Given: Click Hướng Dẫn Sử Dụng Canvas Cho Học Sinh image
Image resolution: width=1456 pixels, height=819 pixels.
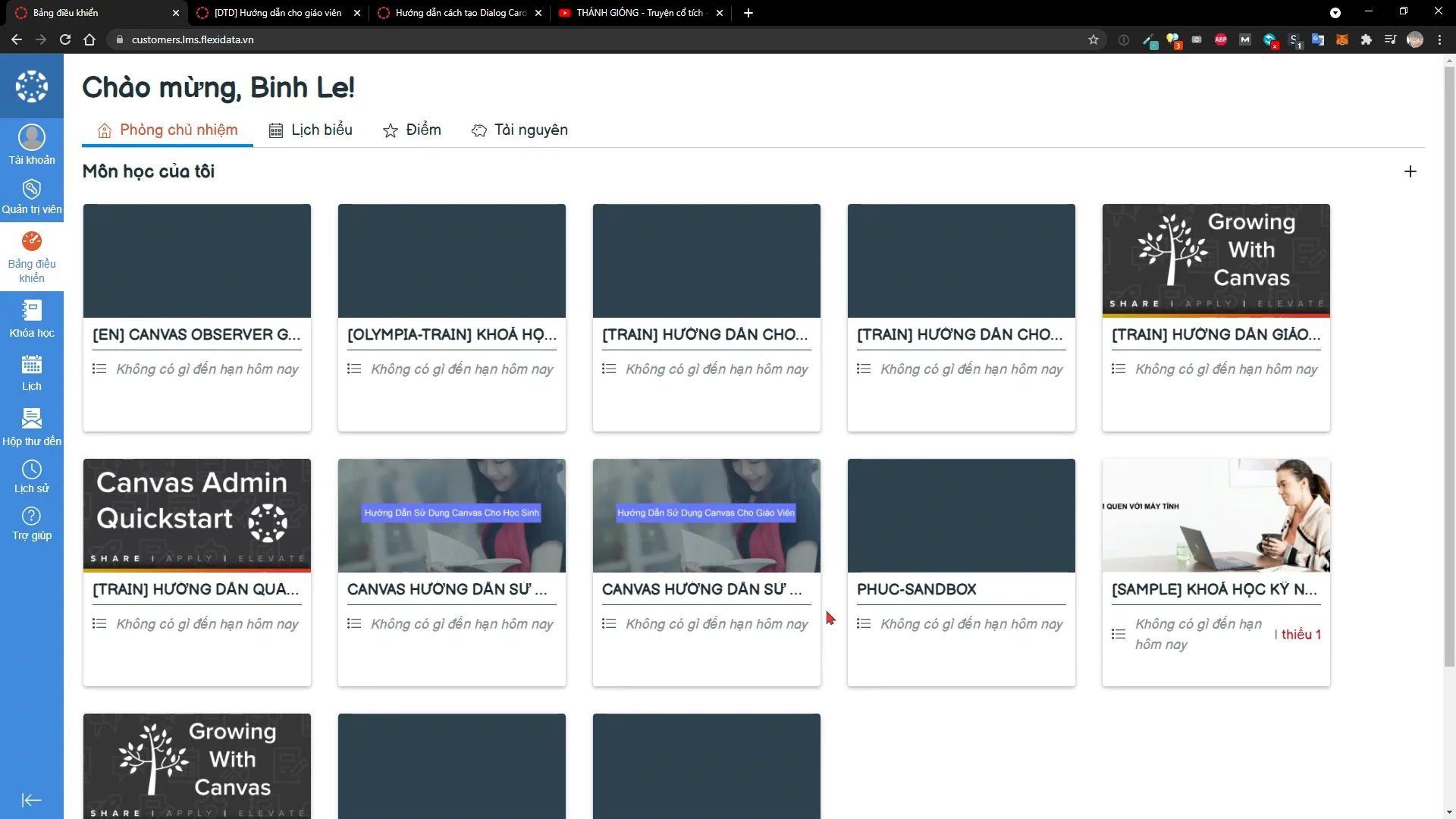Looking at the screenshot, I should click(451, 516).
